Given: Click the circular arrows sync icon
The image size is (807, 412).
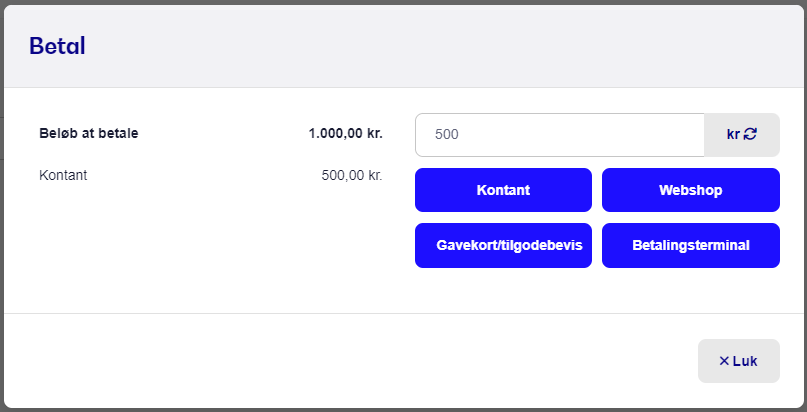Looking at the screenshot, I should (x=750, y=134).
